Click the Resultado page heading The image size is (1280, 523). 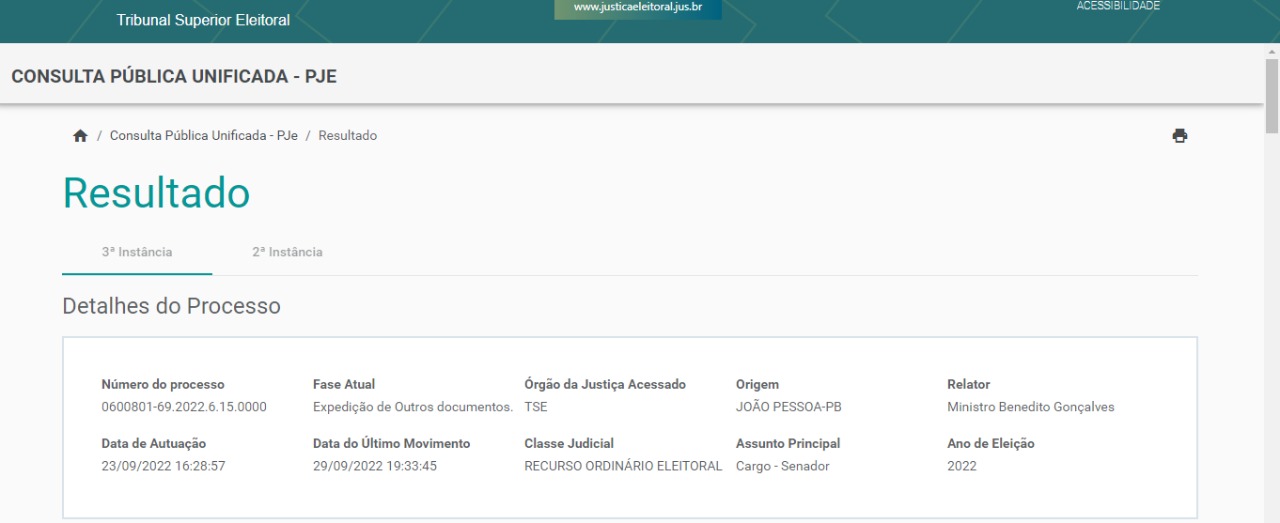[x=156, y=193]
